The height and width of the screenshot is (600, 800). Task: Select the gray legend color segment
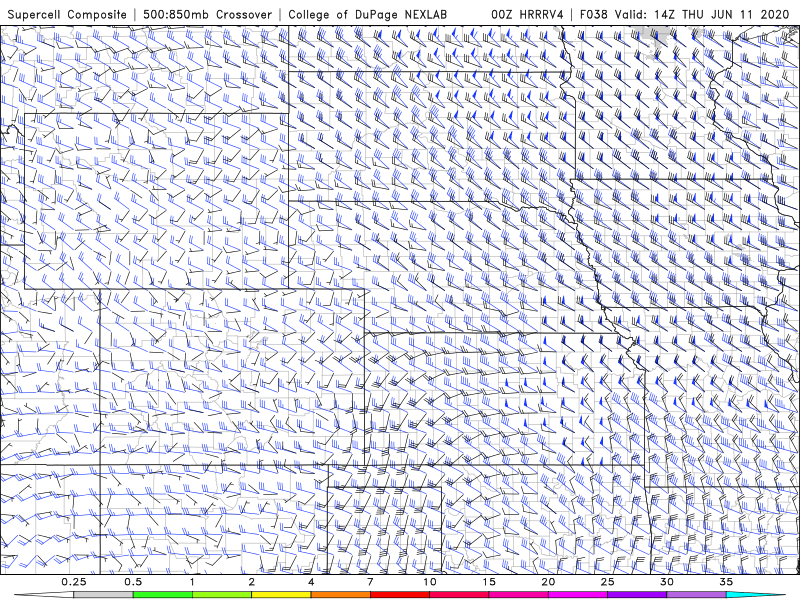click(x=104, y=595)
